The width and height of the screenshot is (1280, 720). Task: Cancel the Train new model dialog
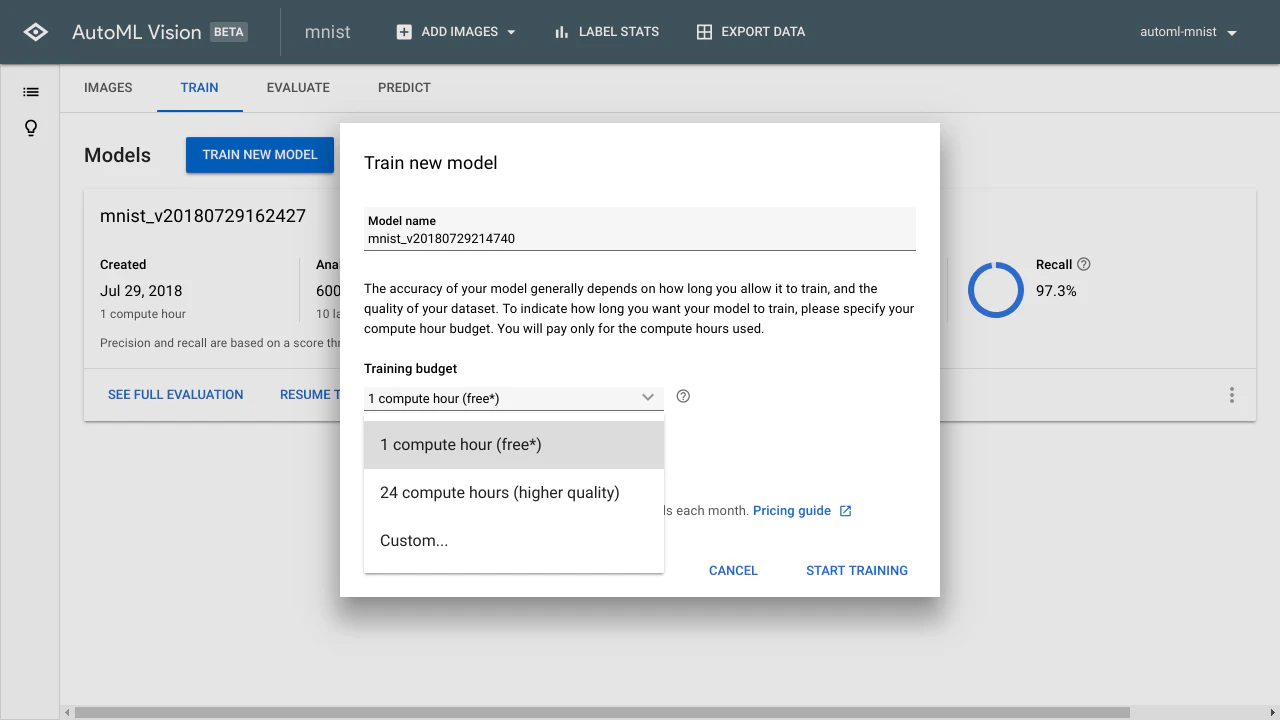(733, 571)
